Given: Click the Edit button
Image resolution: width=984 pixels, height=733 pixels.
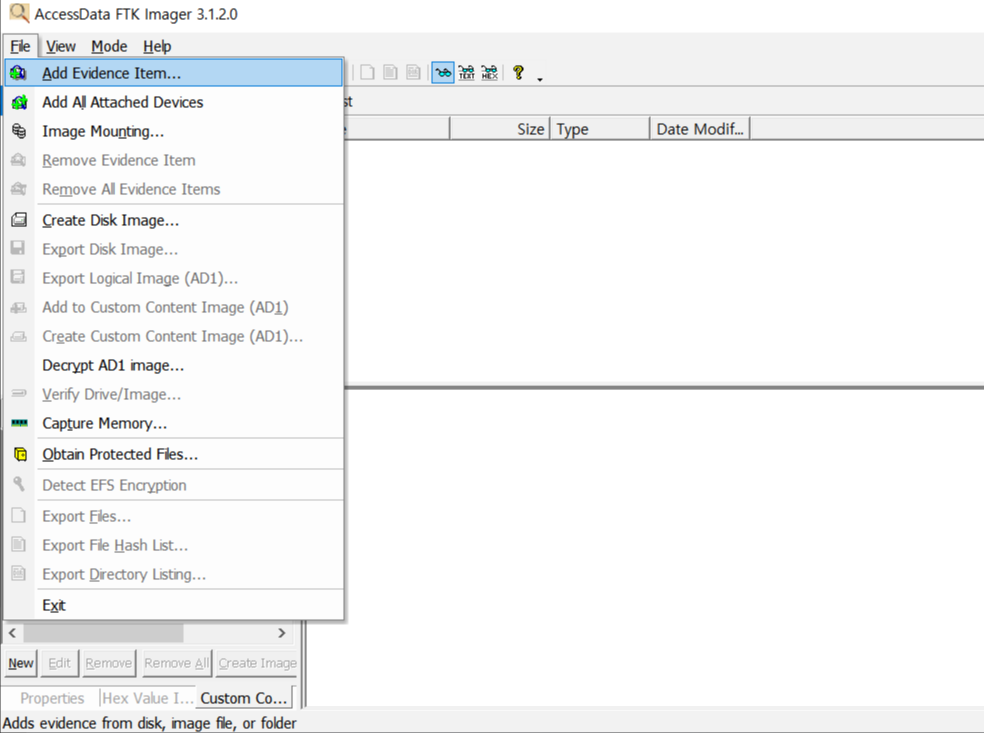Looking at the screenshot, I should 60,663.
